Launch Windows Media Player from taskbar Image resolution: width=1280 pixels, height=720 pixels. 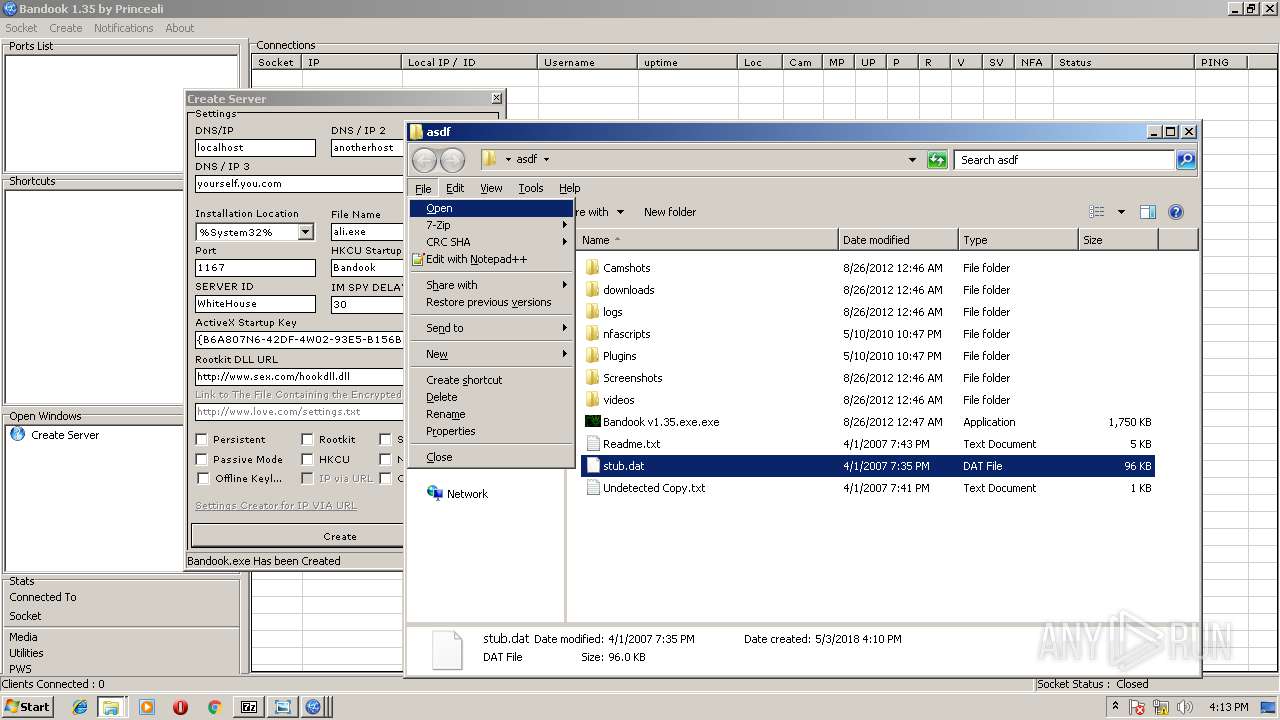147,707
